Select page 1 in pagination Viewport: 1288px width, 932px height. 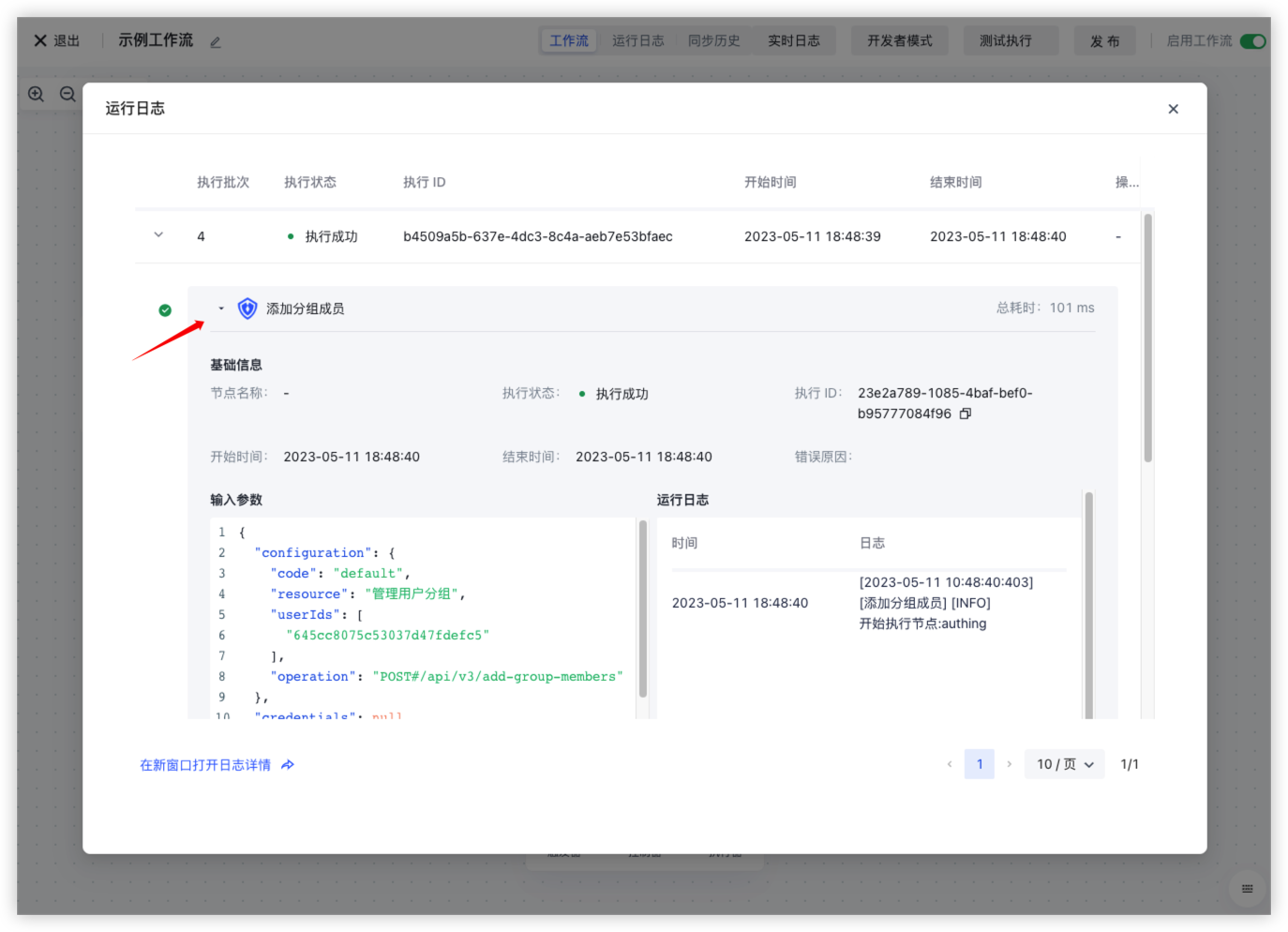coord(980,764)
